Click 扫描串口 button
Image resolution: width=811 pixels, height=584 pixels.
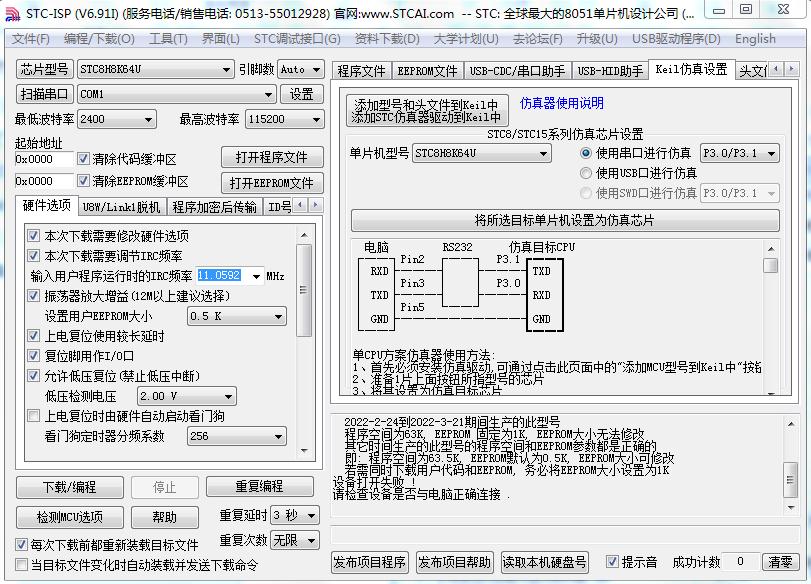click(44, 94)
